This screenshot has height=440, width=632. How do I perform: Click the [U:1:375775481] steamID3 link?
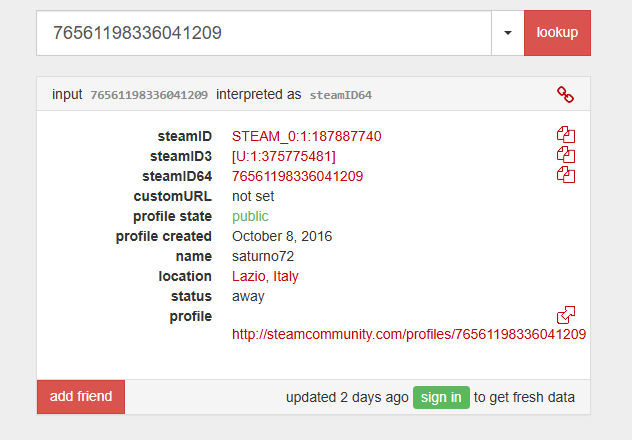tap(284, 156)
